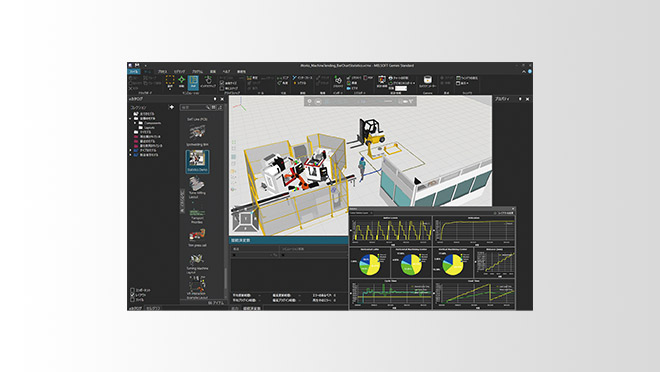This screenshot has height=372, width=660.
Task: Toggle the second checkbox below it in the ribbon
Action: [222, 88]
